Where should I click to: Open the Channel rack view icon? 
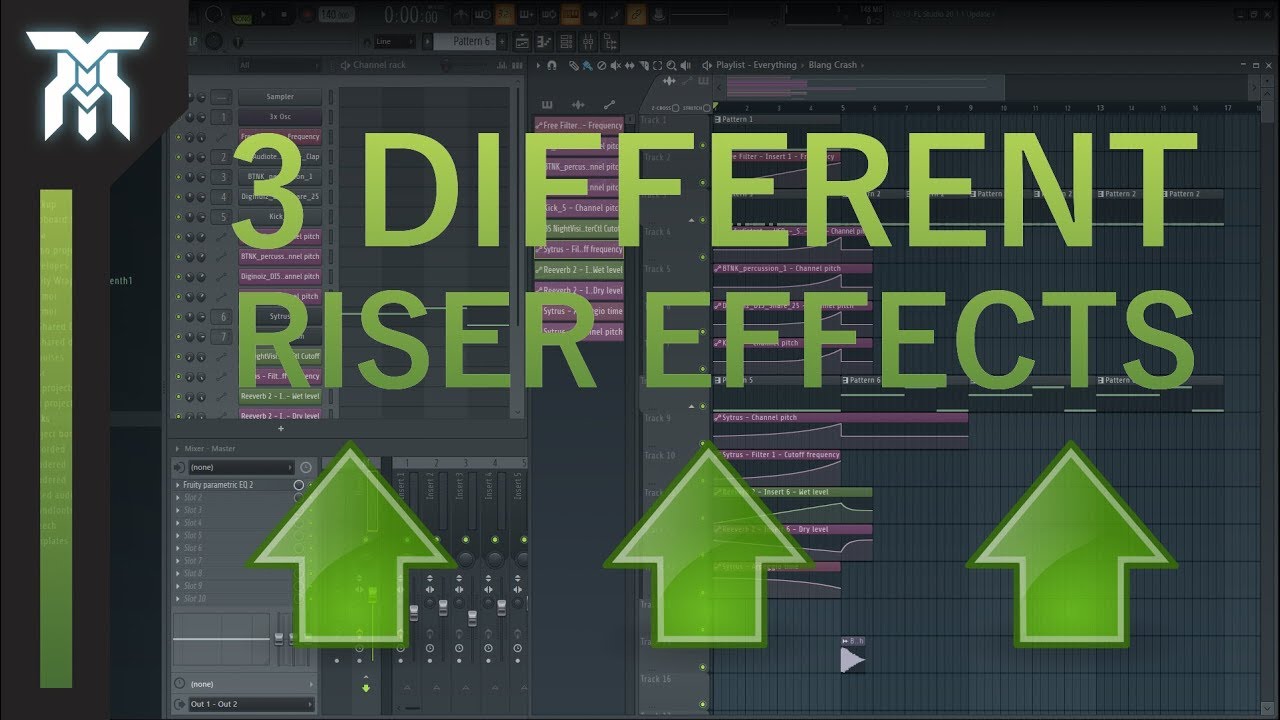(x=566, y=41)
